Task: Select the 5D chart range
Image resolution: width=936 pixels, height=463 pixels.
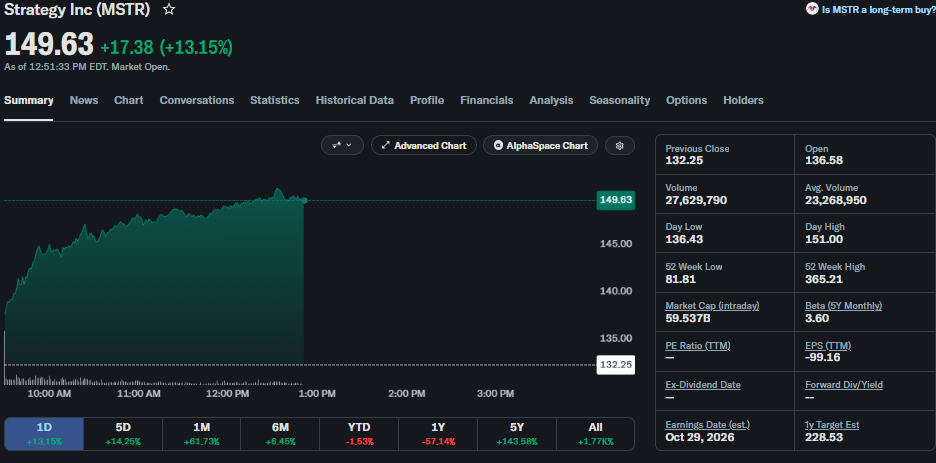Action: click(123, 434)
